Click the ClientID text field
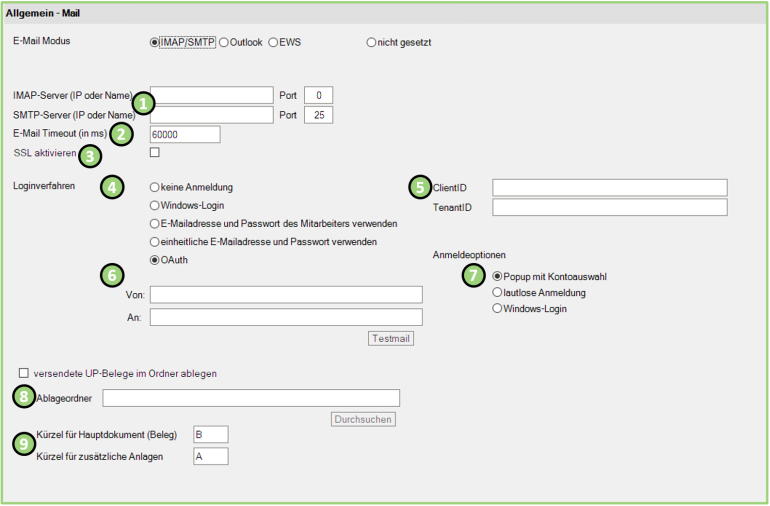Screen dimensions: 770x506 coord(609,188)
